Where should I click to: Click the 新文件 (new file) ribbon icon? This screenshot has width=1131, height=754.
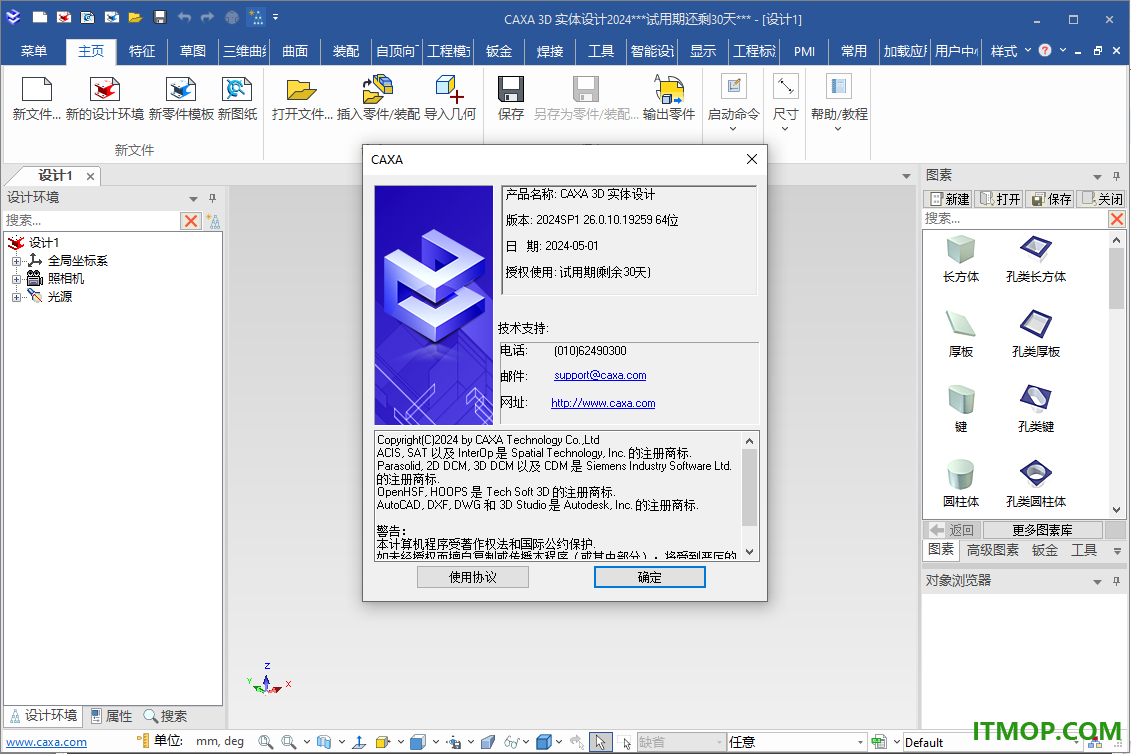[x=36, y=90]
